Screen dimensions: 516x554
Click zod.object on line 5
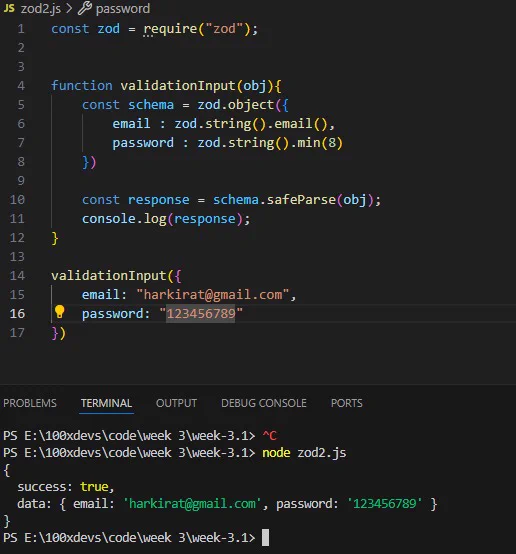click(x=235, y=105)
